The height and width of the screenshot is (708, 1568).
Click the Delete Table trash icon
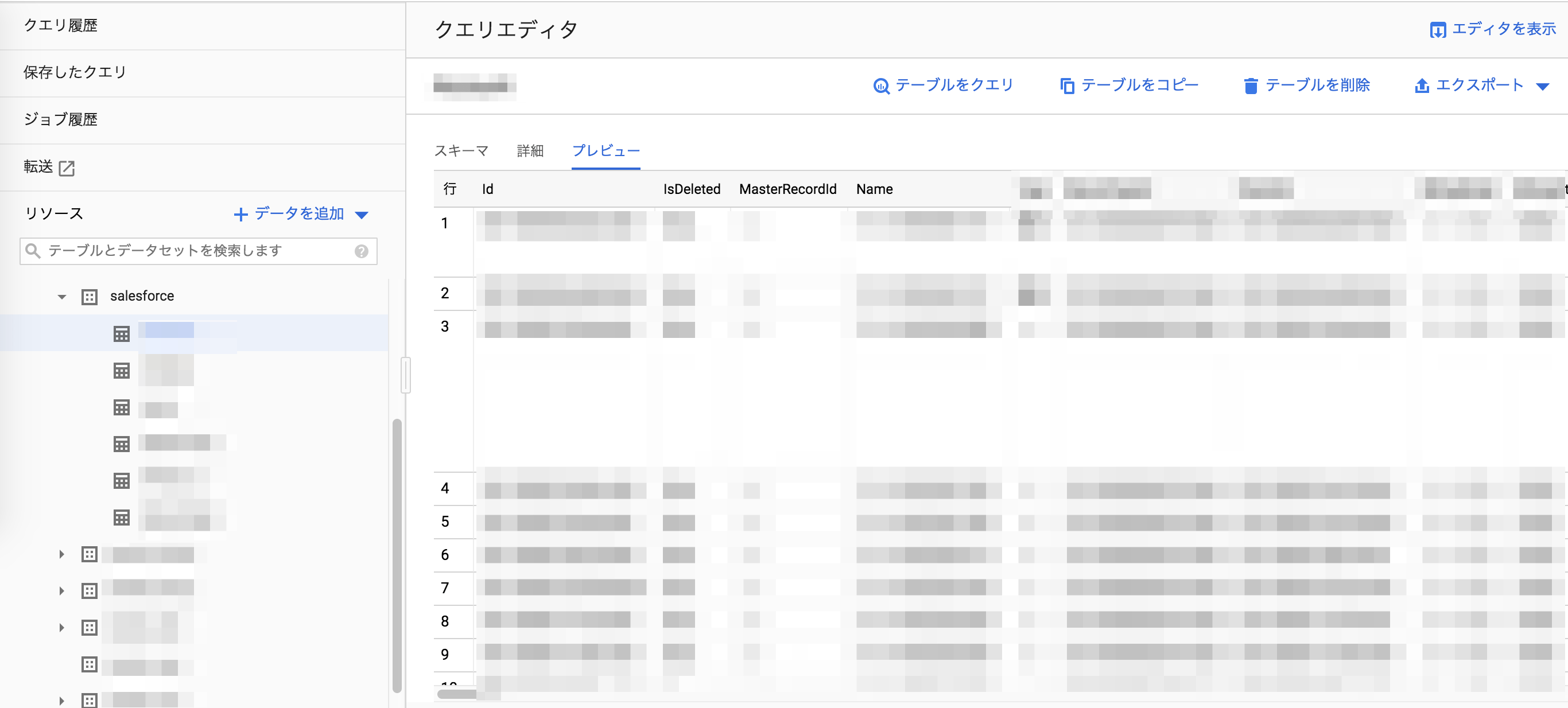pos(1250,85)
